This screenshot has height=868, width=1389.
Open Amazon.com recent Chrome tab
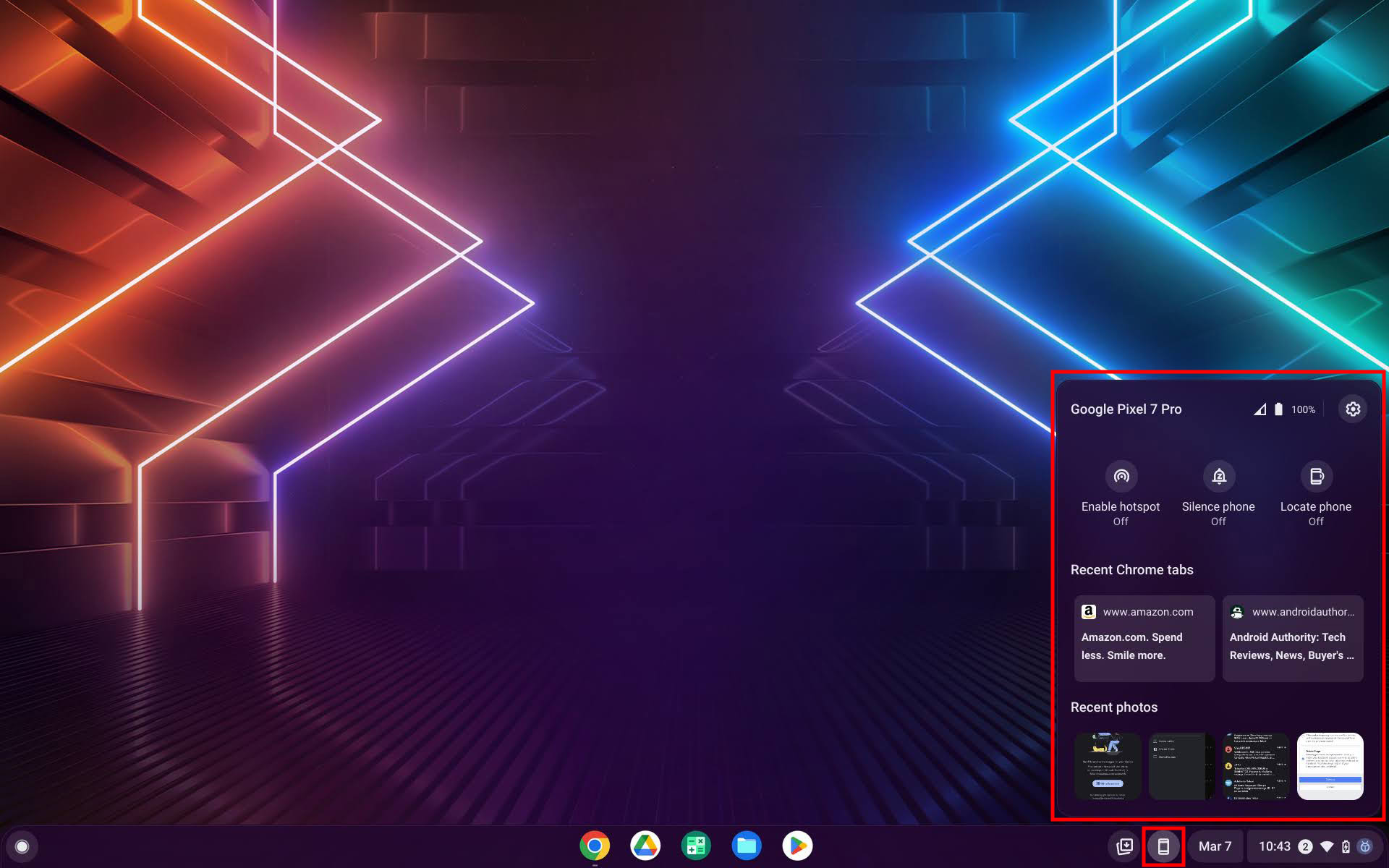(x=1142, y=636)
